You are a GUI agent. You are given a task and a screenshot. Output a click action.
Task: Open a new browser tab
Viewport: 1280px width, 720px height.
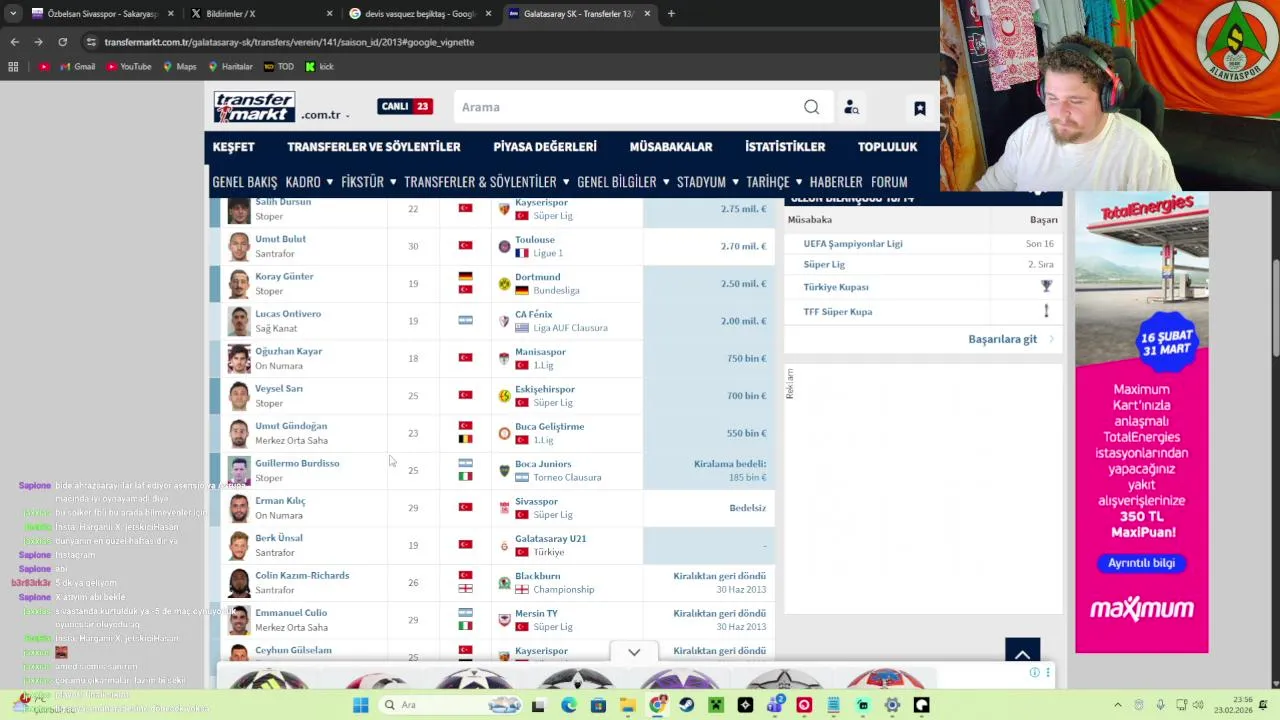pos(671,14)
